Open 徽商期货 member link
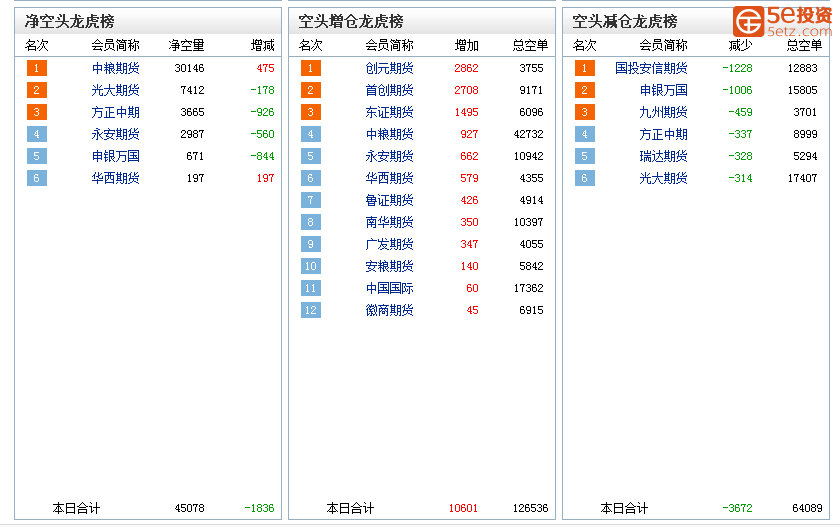The height and width of the screenshot is (527, 840). click(389, 310)
